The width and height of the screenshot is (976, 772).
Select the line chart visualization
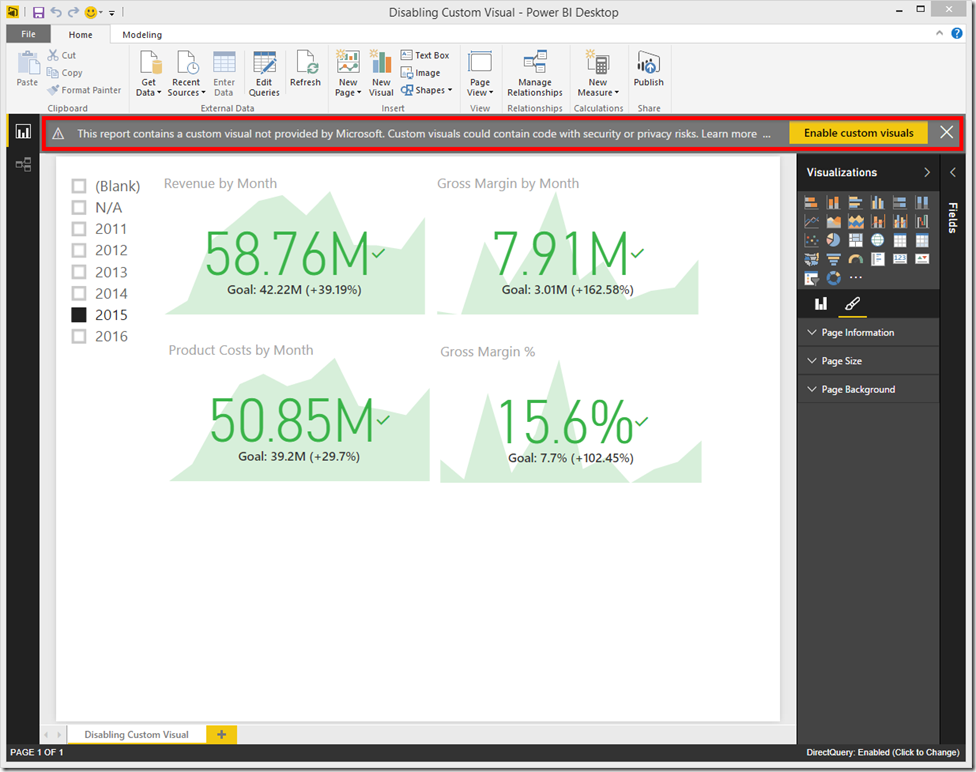click(x=811, y=221)
